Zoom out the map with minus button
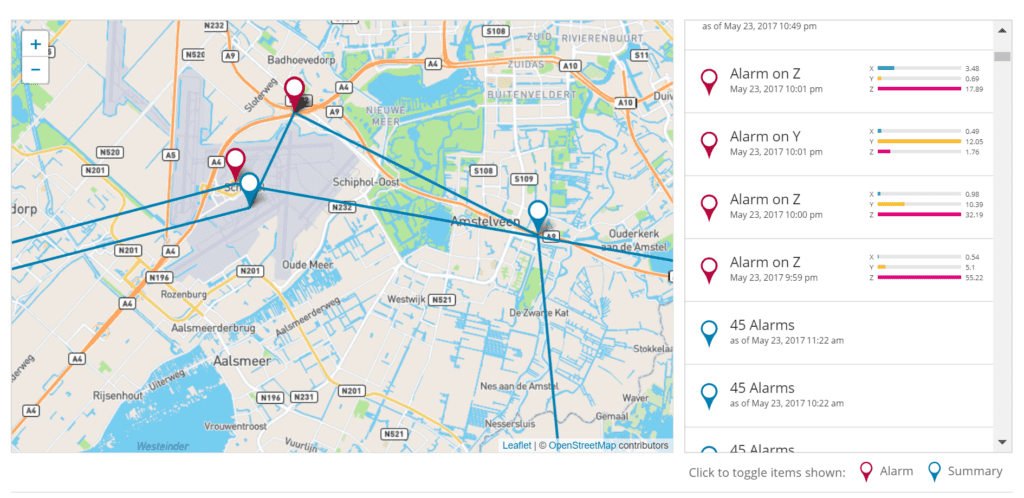1024x498 pixels. tap(36, 70)
